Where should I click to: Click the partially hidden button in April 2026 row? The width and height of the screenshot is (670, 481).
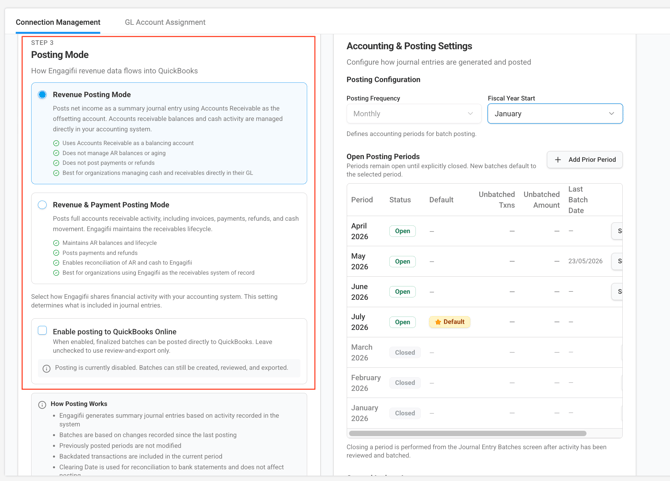[617, 231]
